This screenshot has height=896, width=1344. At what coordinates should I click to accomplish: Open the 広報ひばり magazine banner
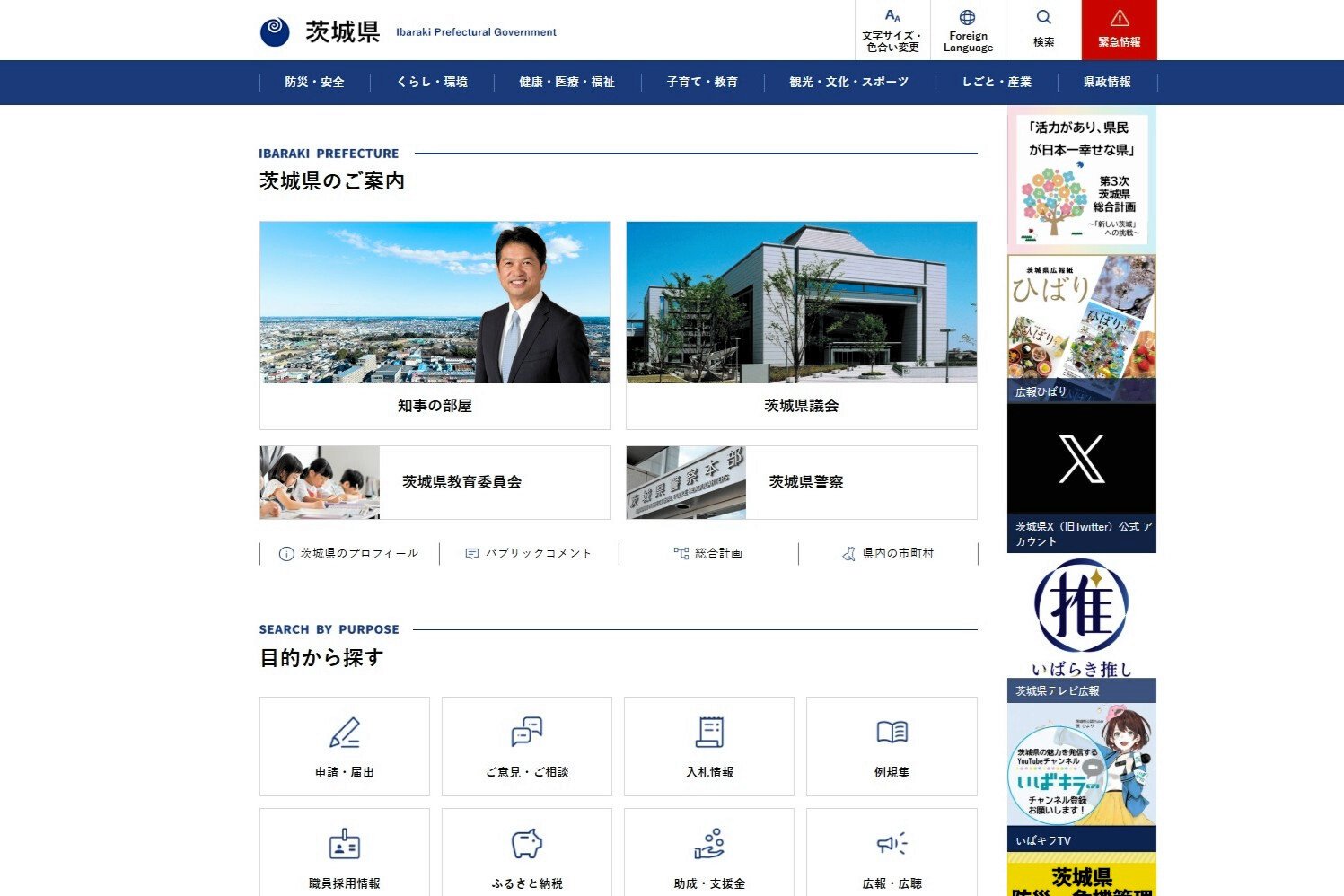tap(1082, 329)
